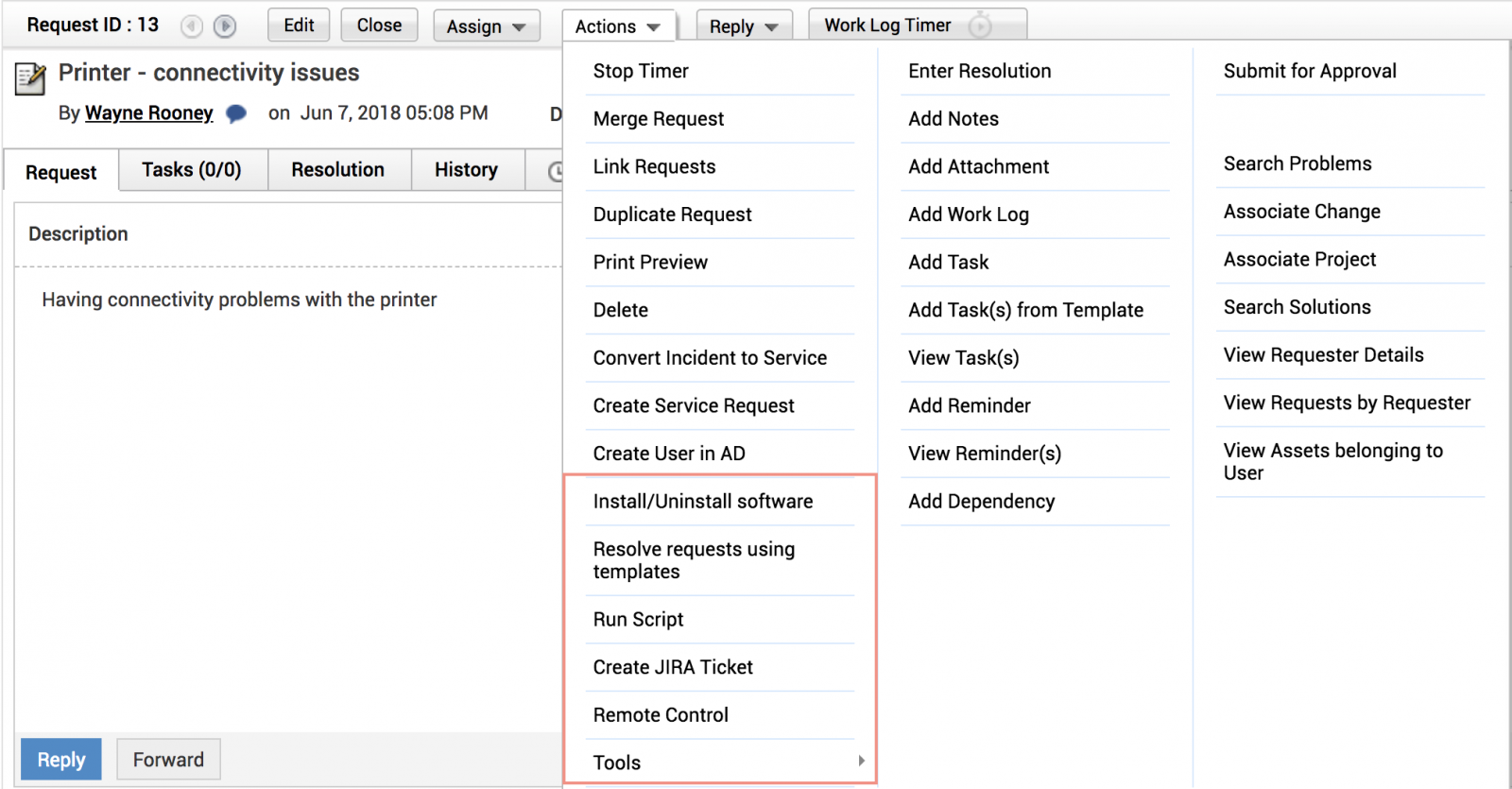This screenshot has height=789, width=1512.
Task: Choose Stop Timer from Actions menu
Action: tap(641, 71)
